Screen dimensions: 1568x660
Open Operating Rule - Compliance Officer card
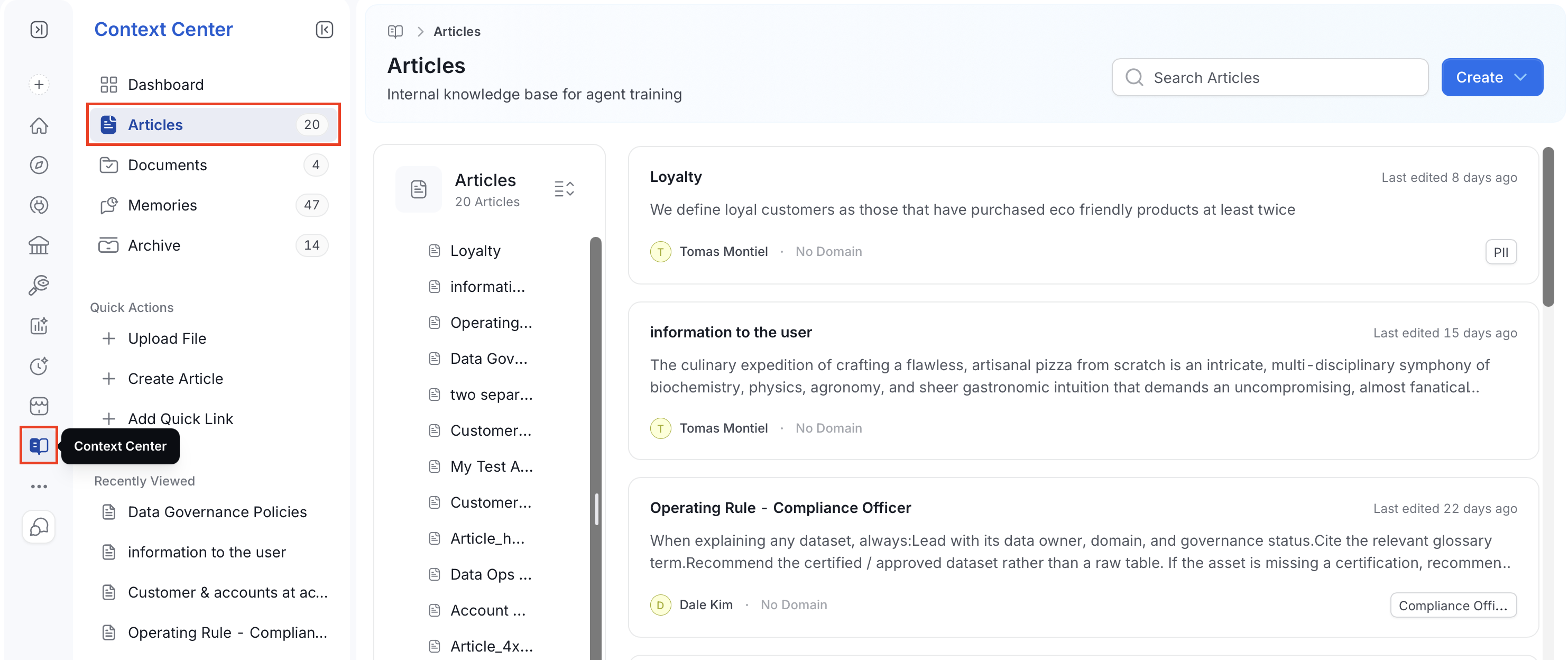click(780, 508)
